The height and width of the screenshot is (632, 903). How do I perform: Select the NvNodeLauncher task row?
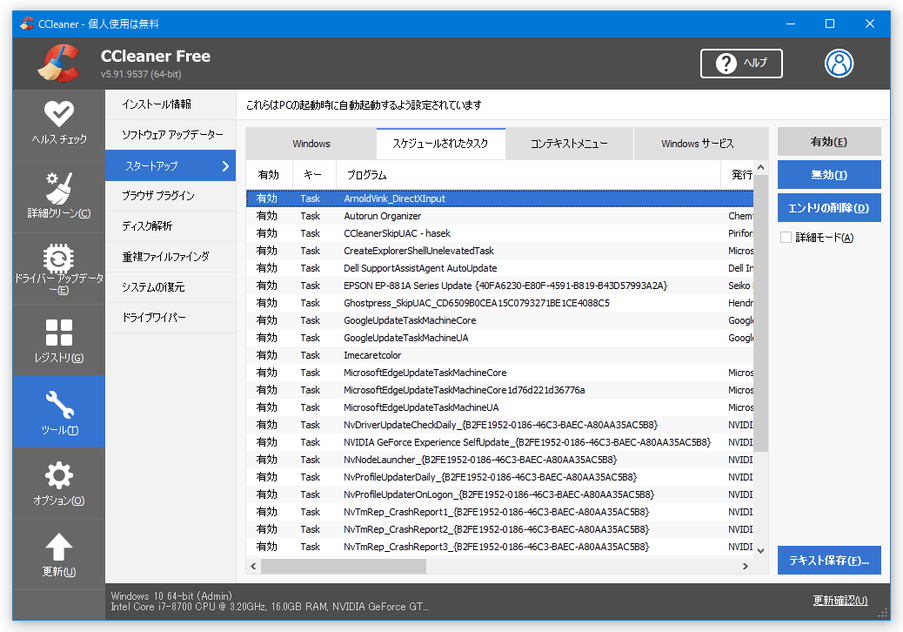pos(500,460)
